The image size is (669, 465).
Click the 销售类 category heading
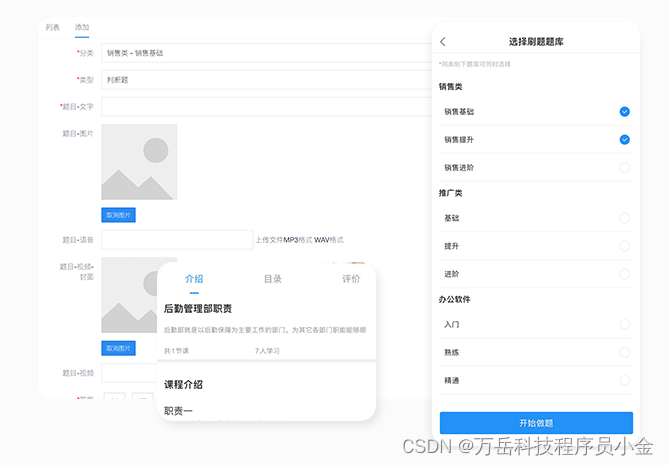click(451, 87)
